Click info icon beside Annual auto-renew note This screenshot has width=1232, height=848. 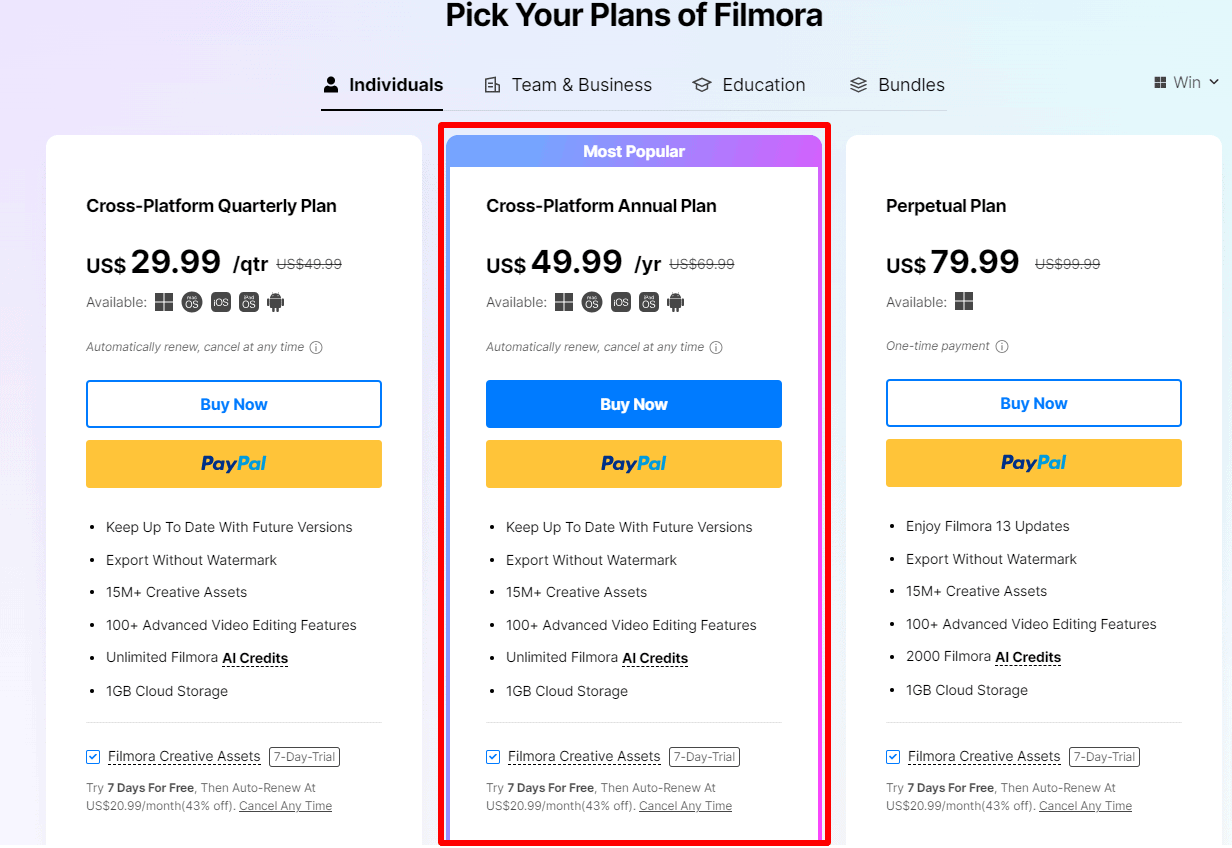point(716,348)
